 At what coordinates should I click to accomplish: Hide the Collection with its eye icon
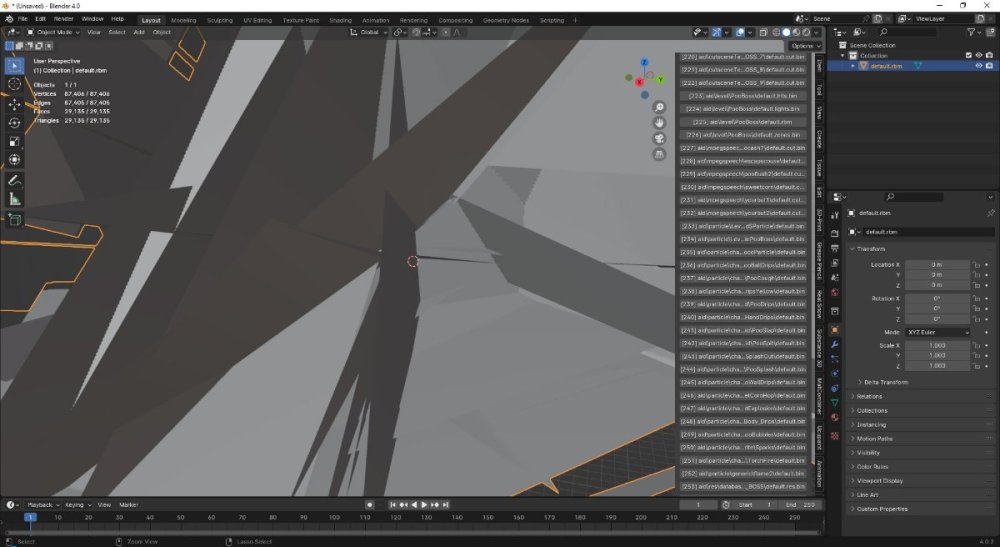click(979, 55)
